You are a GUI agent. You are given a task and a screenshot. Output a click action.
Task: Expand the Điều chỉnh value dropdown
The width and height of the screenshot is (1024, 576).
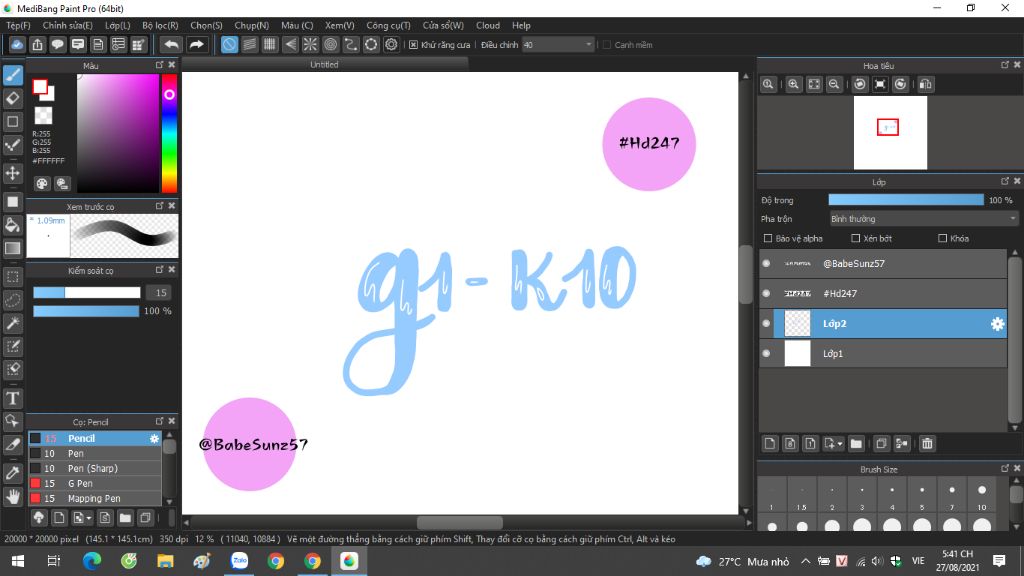588,45
